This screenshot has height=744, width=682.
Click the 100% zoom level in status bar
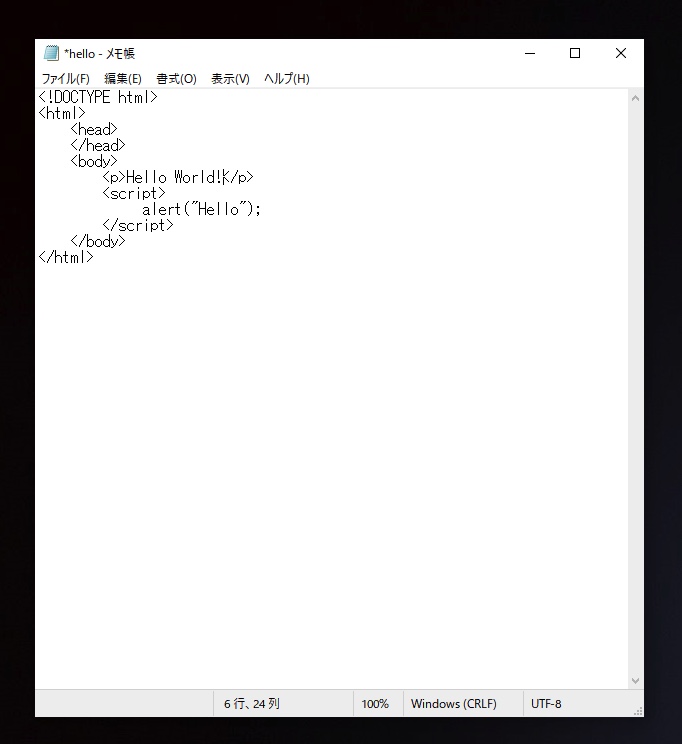point(375,704)
